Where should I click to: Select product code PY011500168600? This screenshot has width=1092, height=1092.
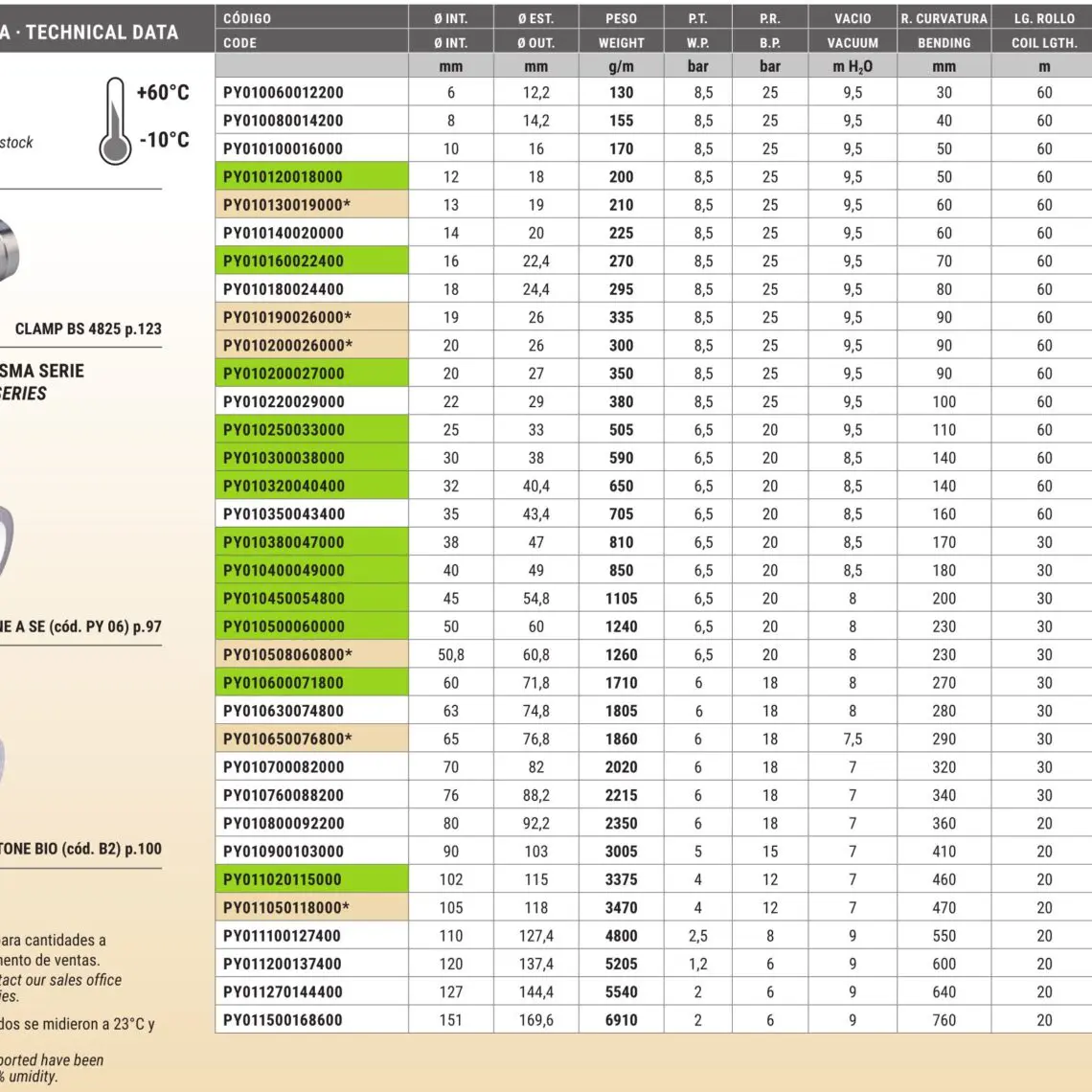pyautogui.click(x=283, y=1020)
